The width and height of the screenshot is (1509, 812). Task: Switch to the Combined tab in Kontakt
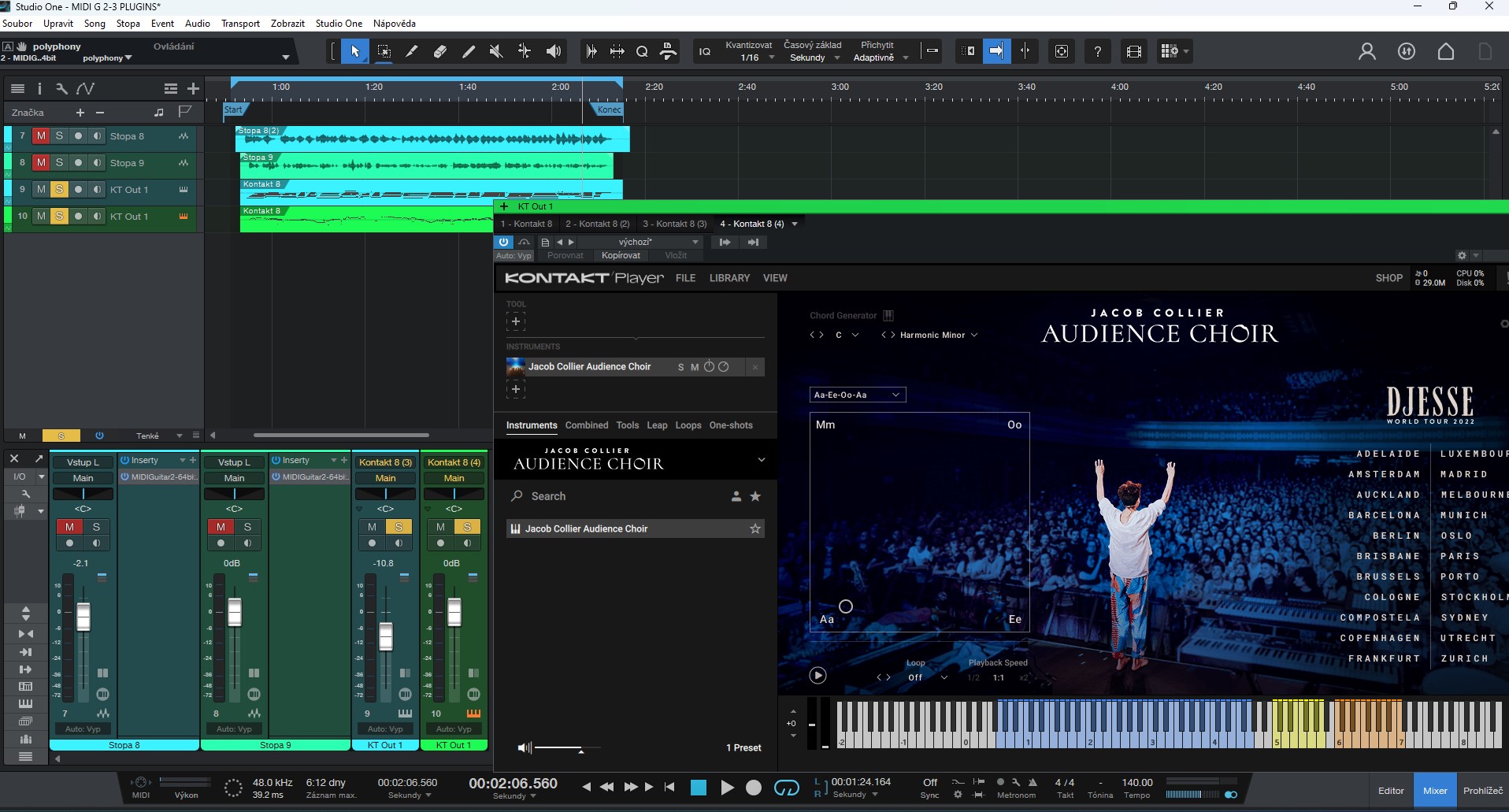tap(587, 425)
